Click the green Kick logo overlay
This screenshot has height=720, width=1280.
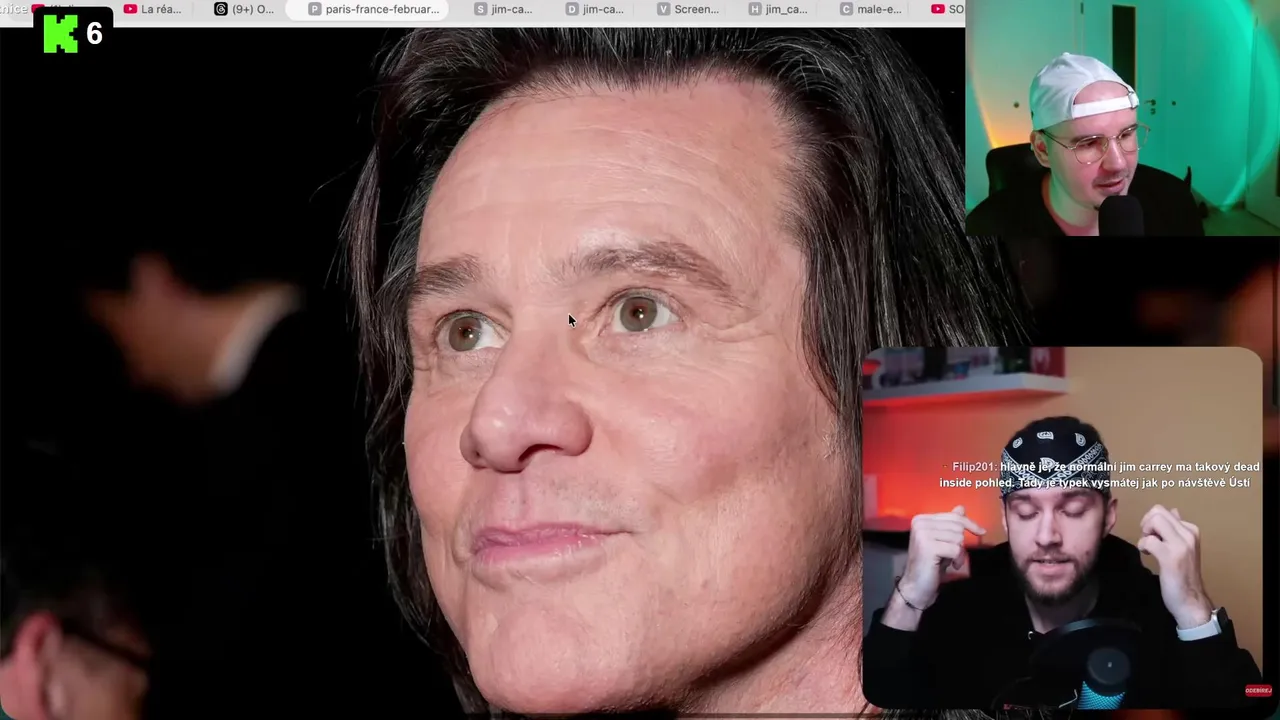coord(61,33)
